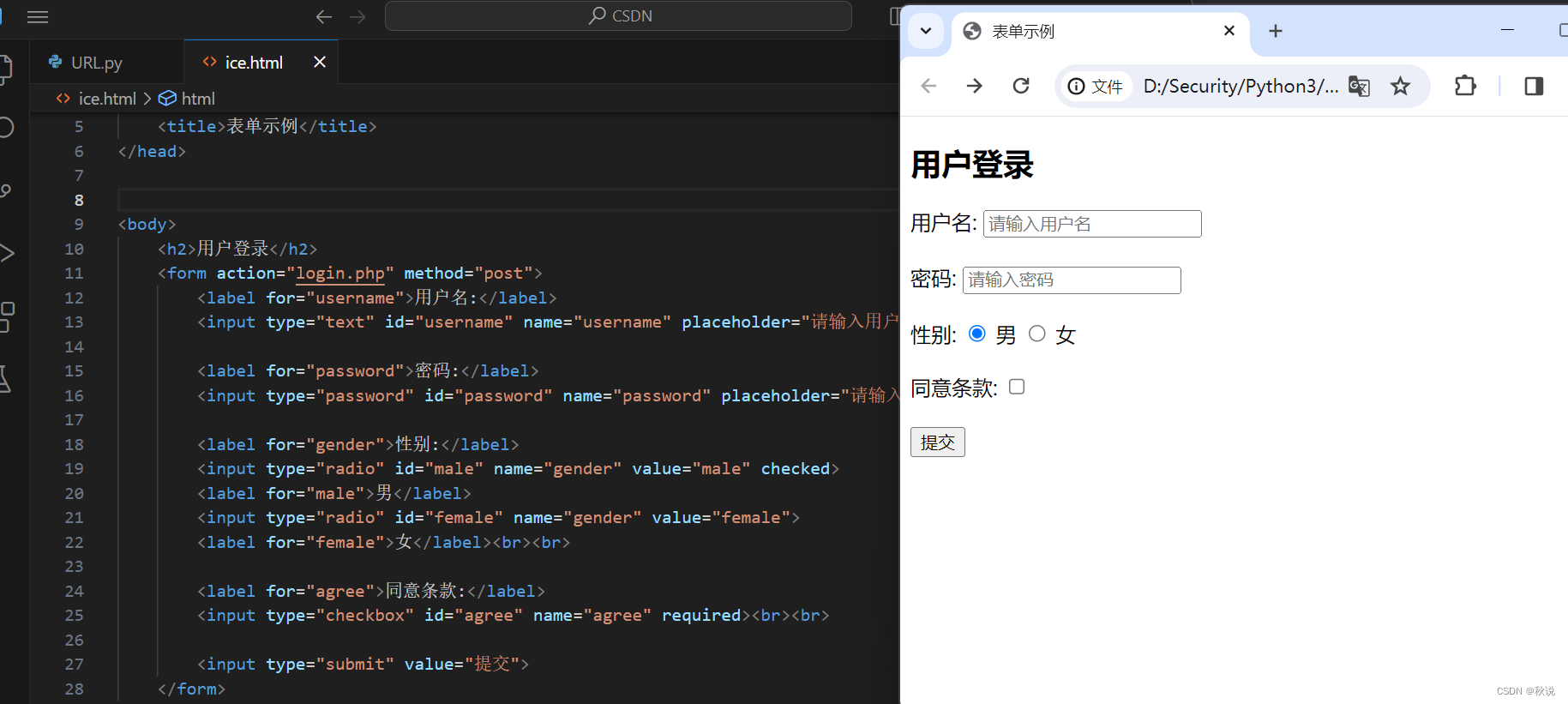Toggle the browser side panel
The image size is (1568, 704).
(1535, 86)
